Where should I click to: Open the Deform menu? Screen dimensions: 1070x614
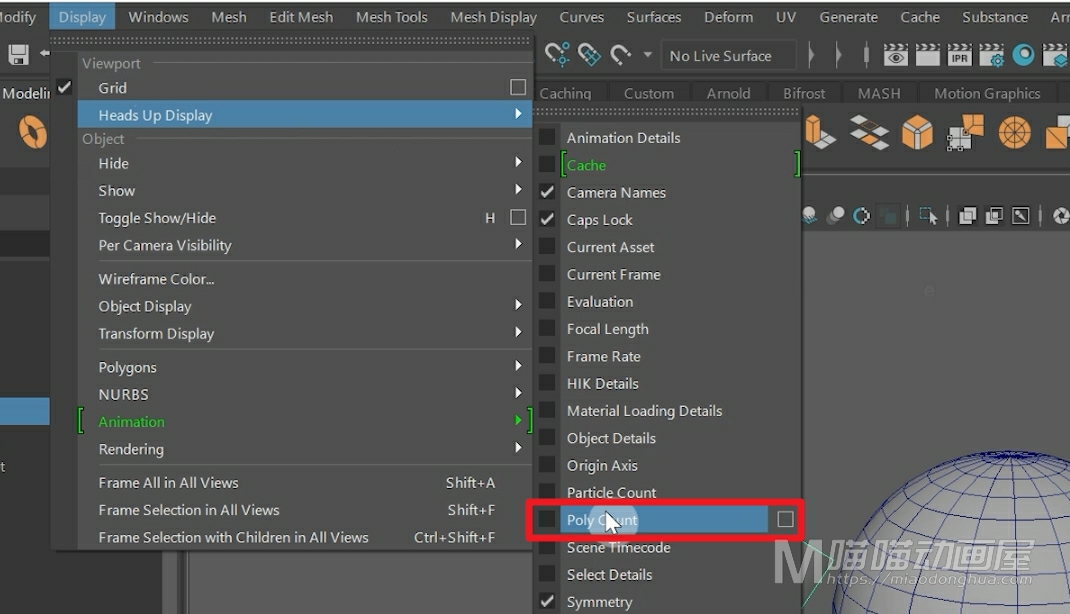(728, 17)
